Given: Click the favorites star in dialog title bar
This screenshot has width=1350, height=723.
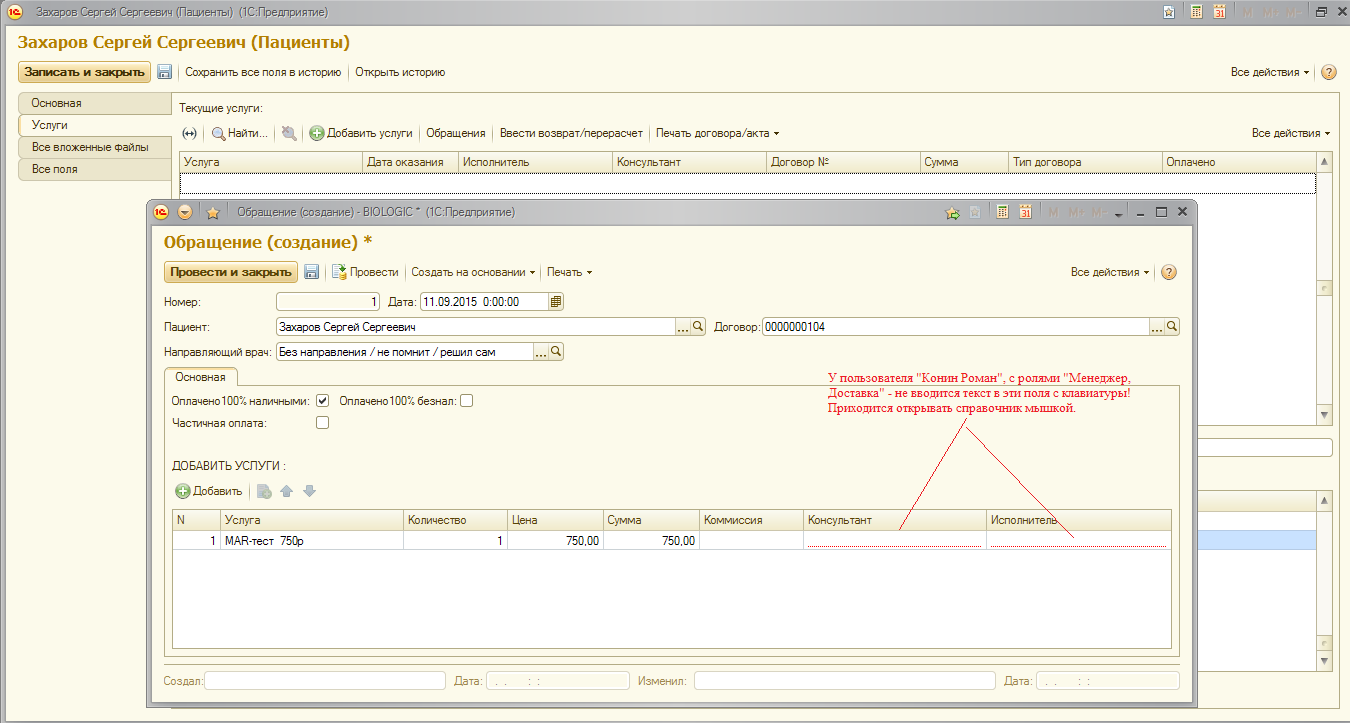Looking at the screenshot, I should tap(212, 212).
